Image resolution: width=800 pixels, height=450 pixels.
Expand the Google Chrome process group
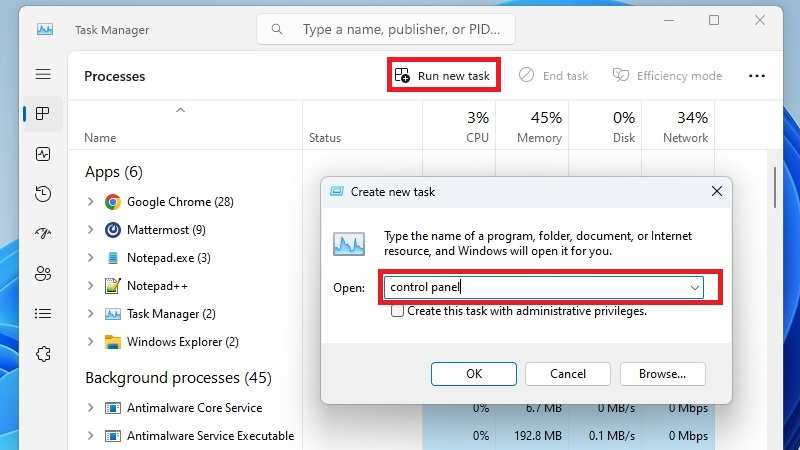point(91,202)
